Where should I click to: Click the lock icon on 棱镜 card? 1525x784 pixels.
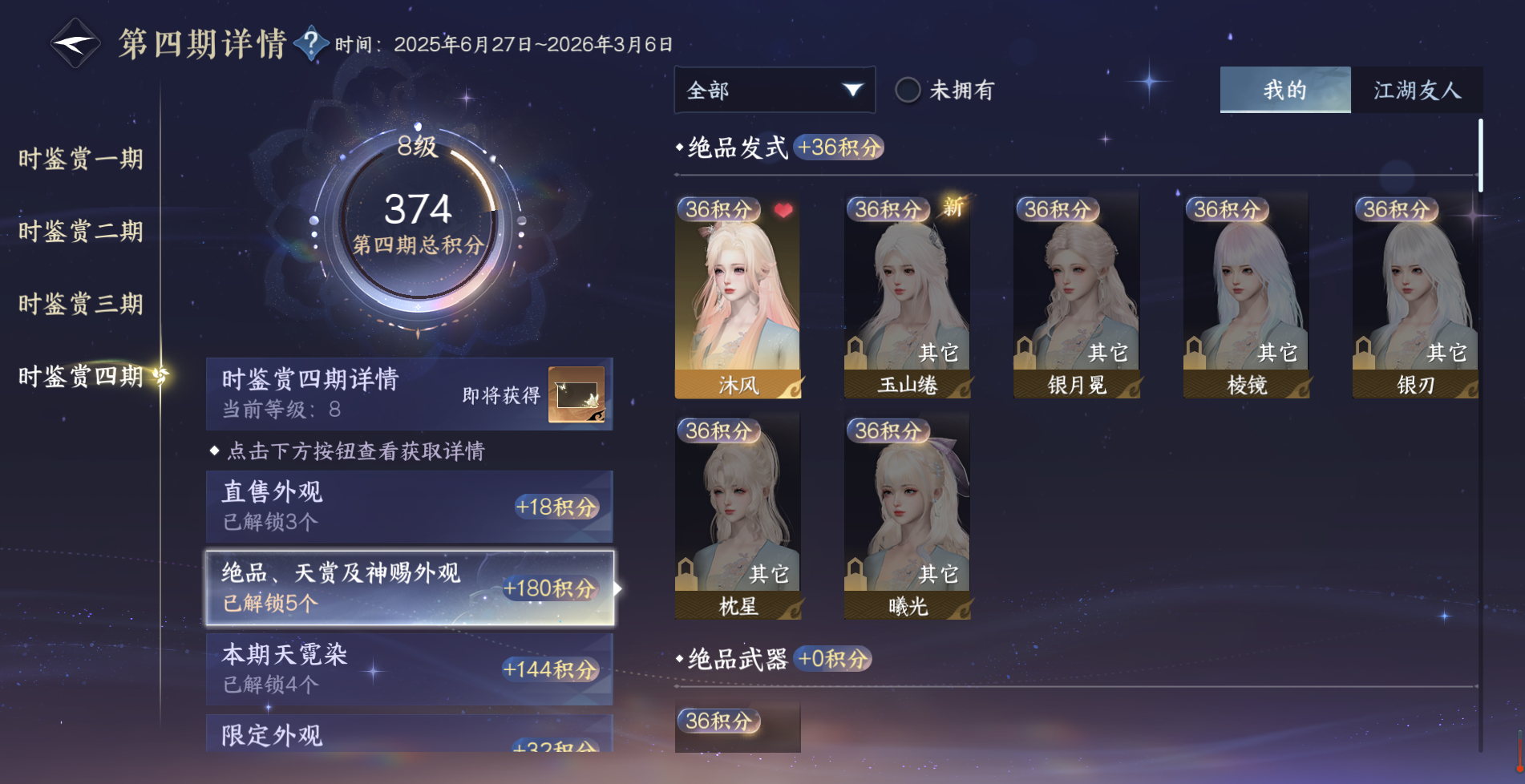[1195, 351]
